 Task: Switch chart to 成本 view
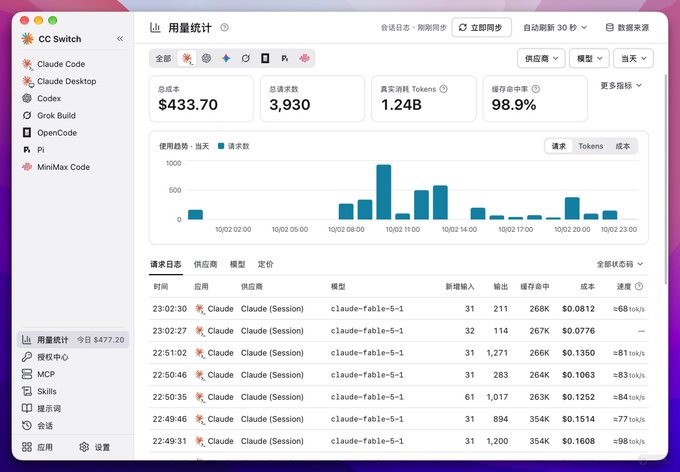[622, 146]
